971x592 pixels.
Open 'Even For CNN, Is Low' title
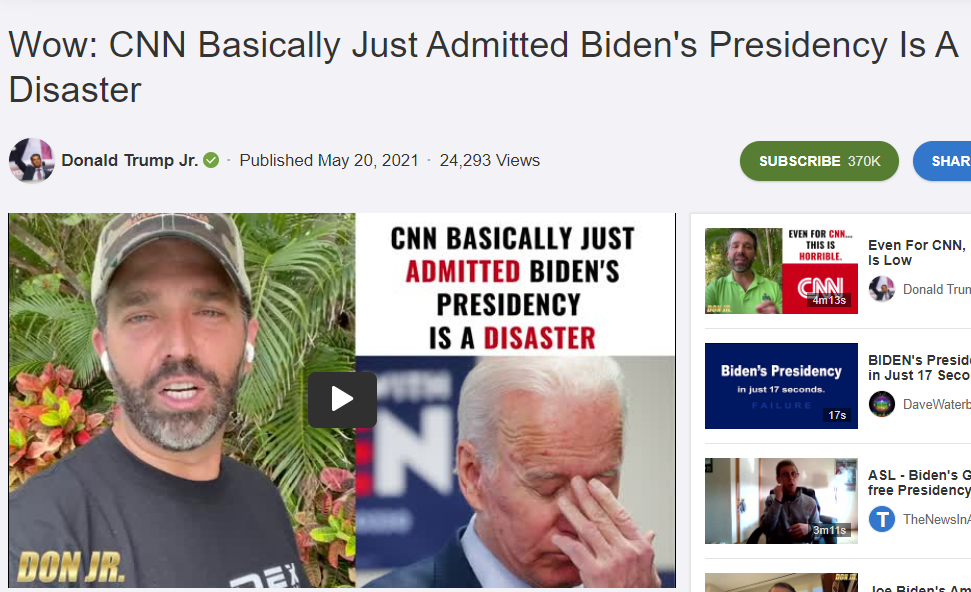coord(917,253)
